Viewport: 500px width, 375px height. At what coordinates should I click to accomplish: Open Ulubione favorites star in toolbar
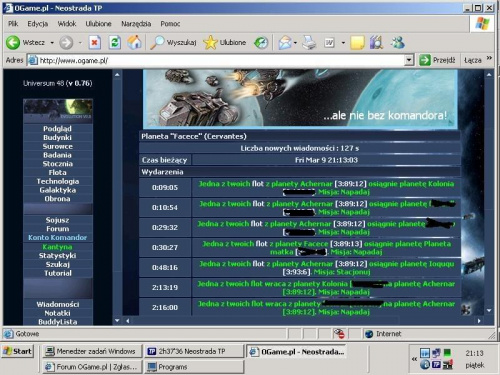point(210,43)
